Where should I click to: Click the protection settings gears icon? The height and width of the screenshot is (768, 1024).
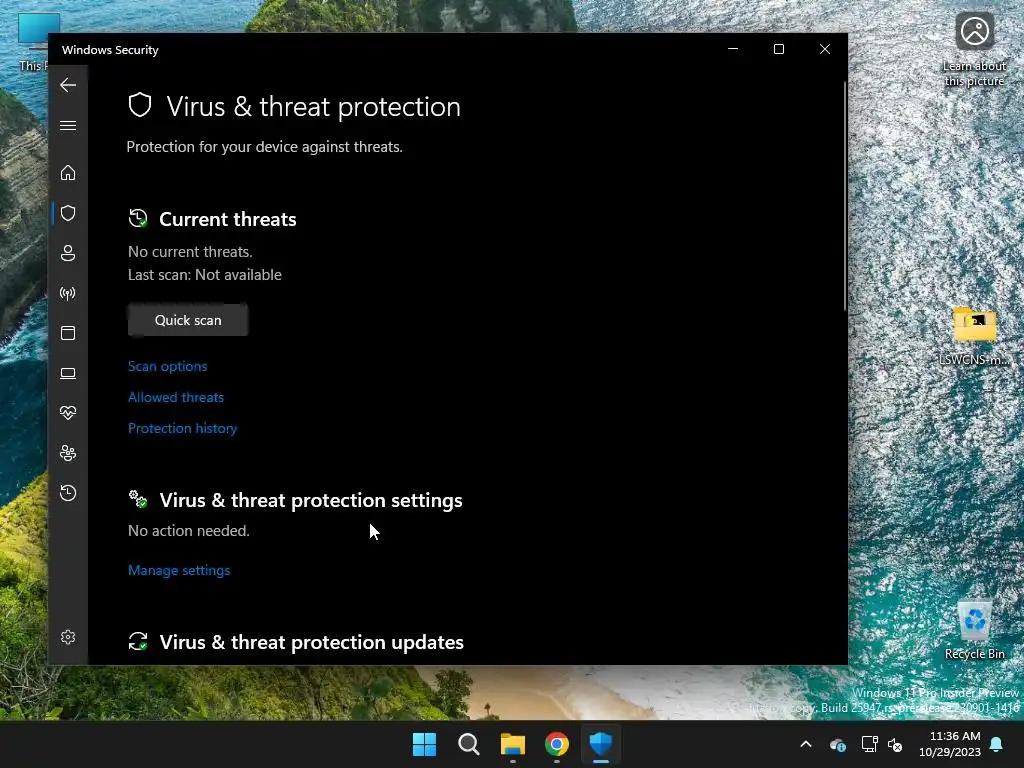click(x=138, y=500)
